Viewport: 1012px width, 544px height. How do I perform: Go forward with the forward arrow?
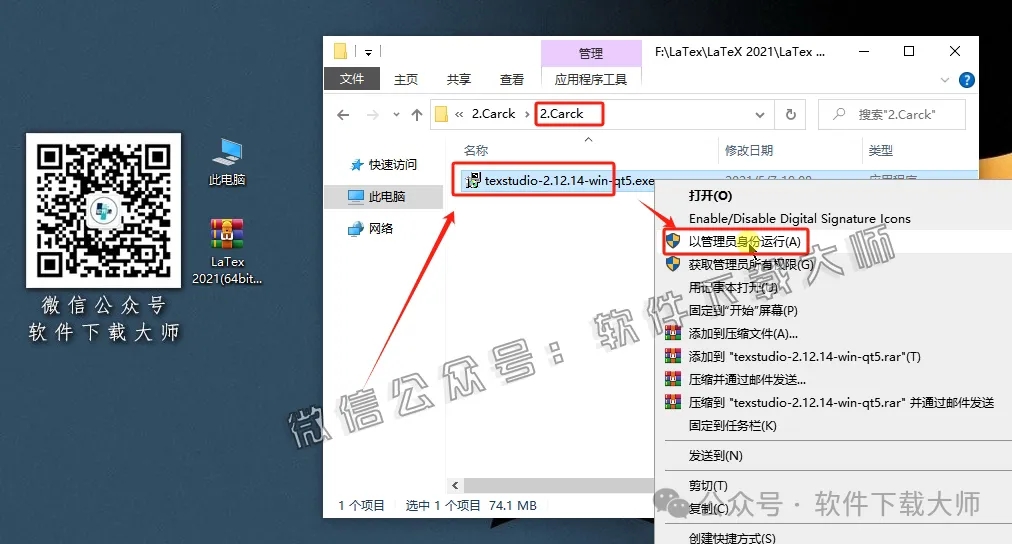[x=372, y=115]
